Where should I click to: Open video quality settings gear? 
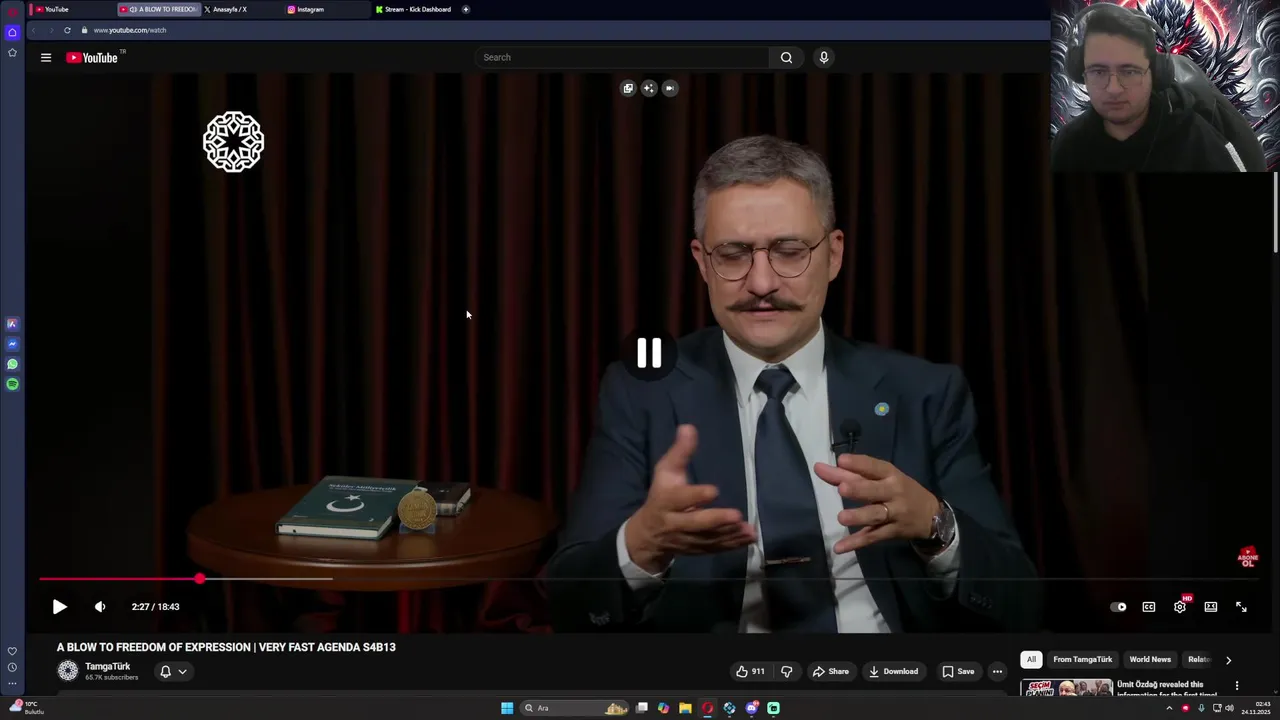click(x=1180, y=607)
